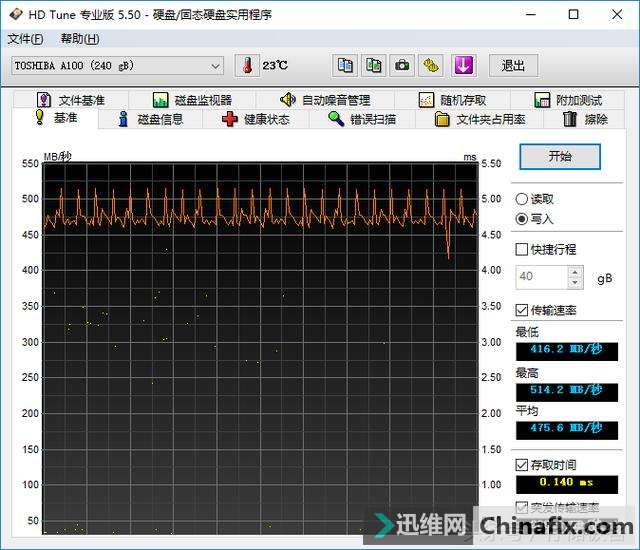Toggle the 存取时间 checkbox

[x=522, y=465]
